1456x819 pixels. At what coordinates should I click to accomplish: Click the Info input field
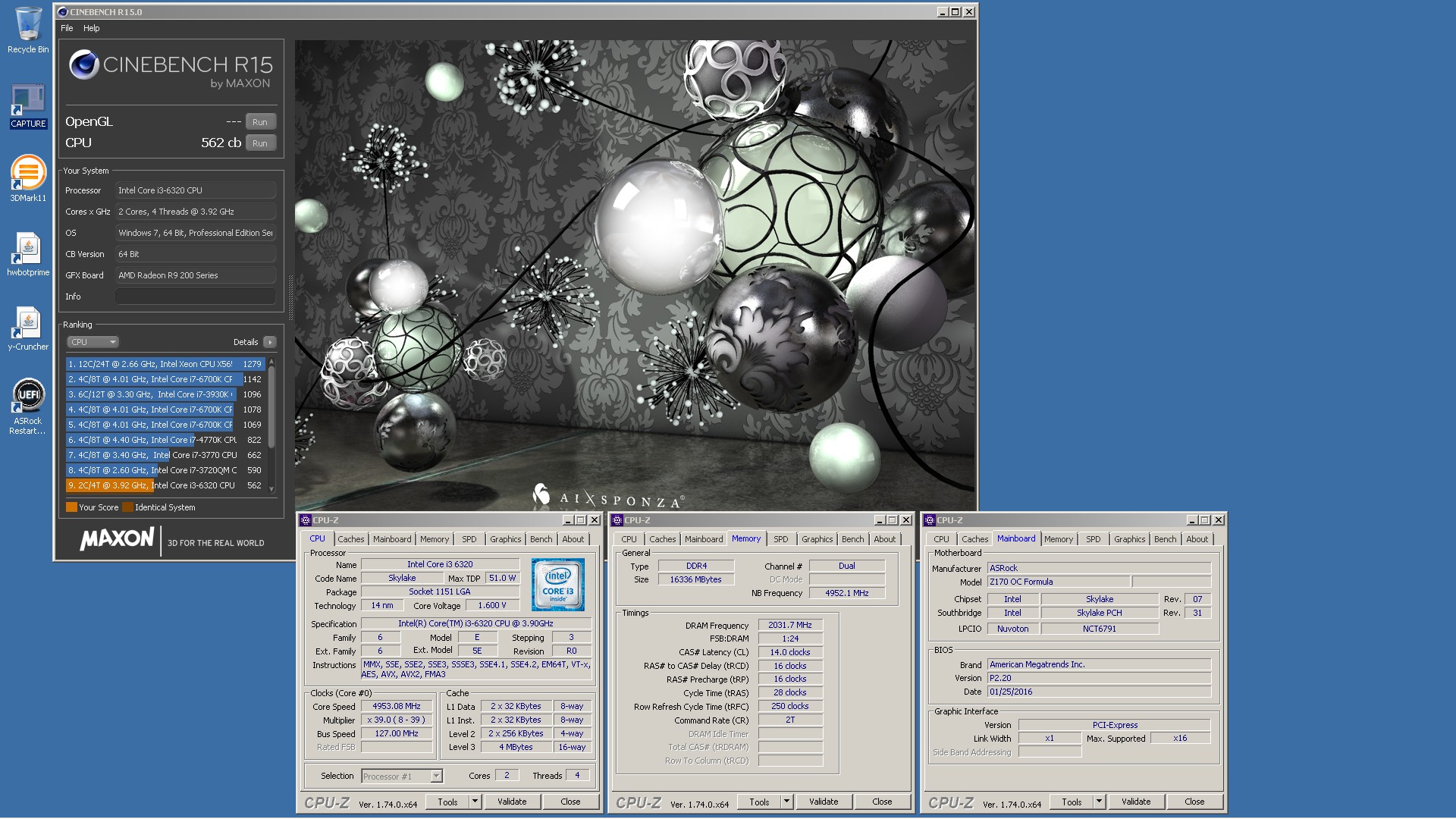[x=196, y=297]
